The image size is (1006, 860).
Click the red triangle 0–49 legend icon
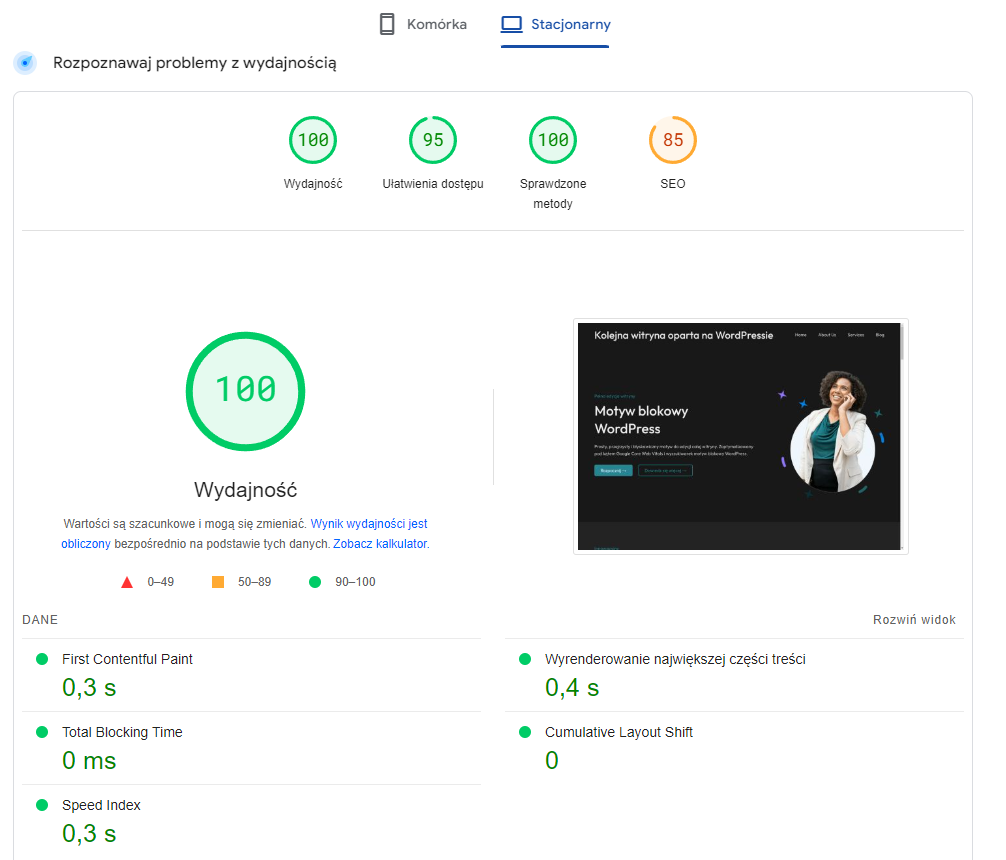(x=127, y=582)
